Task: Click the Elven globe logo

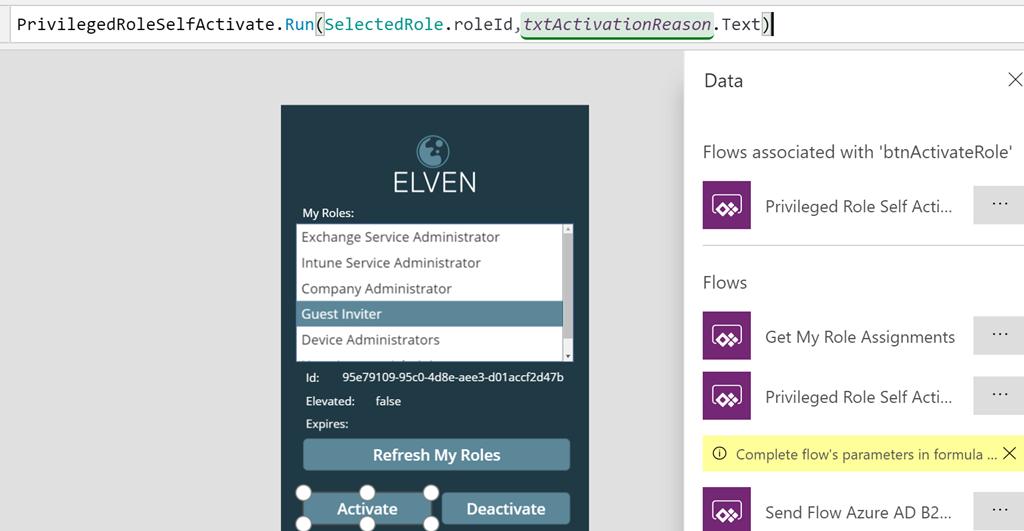Action: 433,152
